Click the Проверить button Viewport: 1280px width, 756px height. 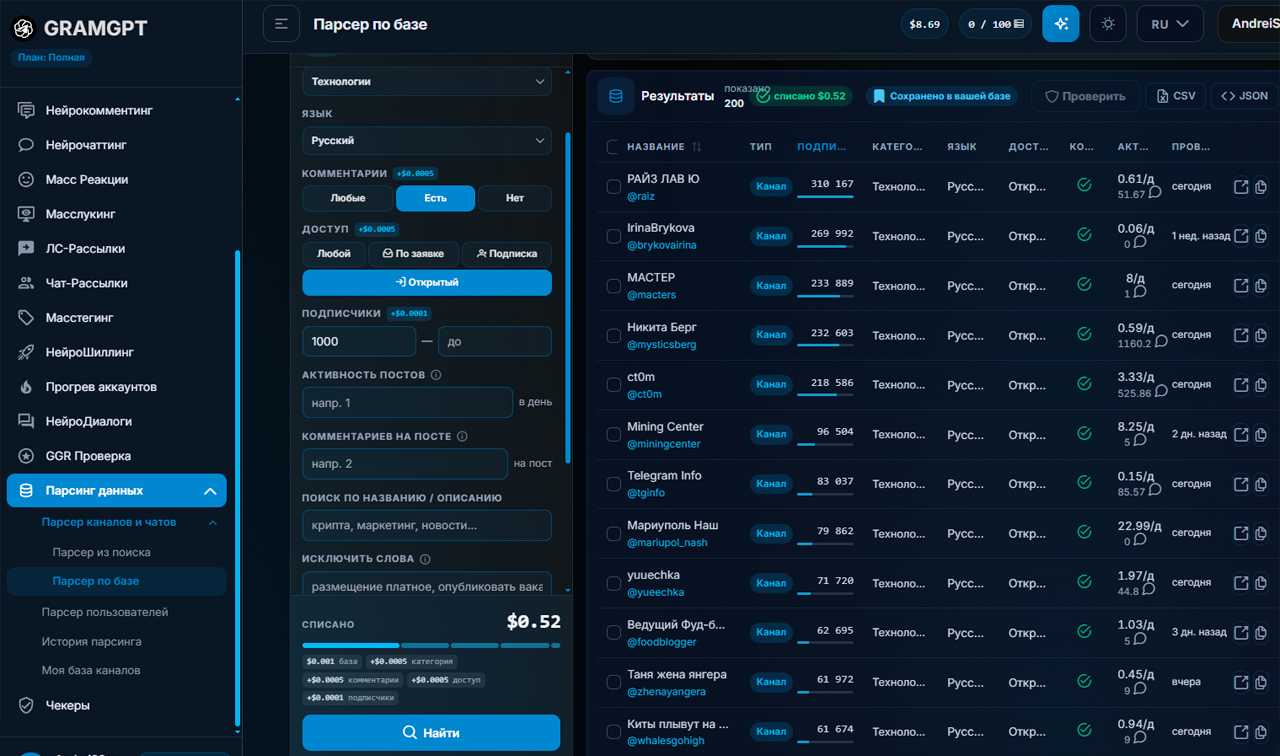pyautogui.click(x=1085, y=96)
